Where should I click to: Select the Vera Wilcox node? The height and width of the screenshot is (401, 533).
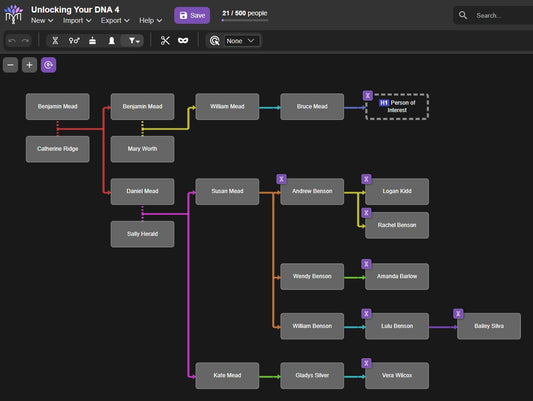(x=397, y=376)
